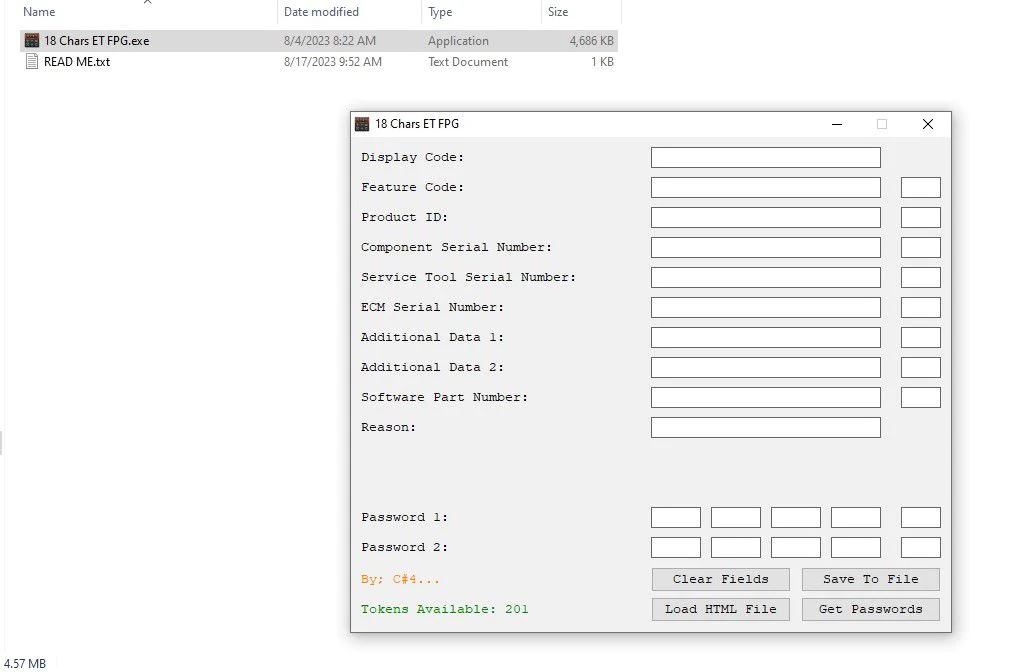
Task: Click the Type column header
Action: [440, 12]
